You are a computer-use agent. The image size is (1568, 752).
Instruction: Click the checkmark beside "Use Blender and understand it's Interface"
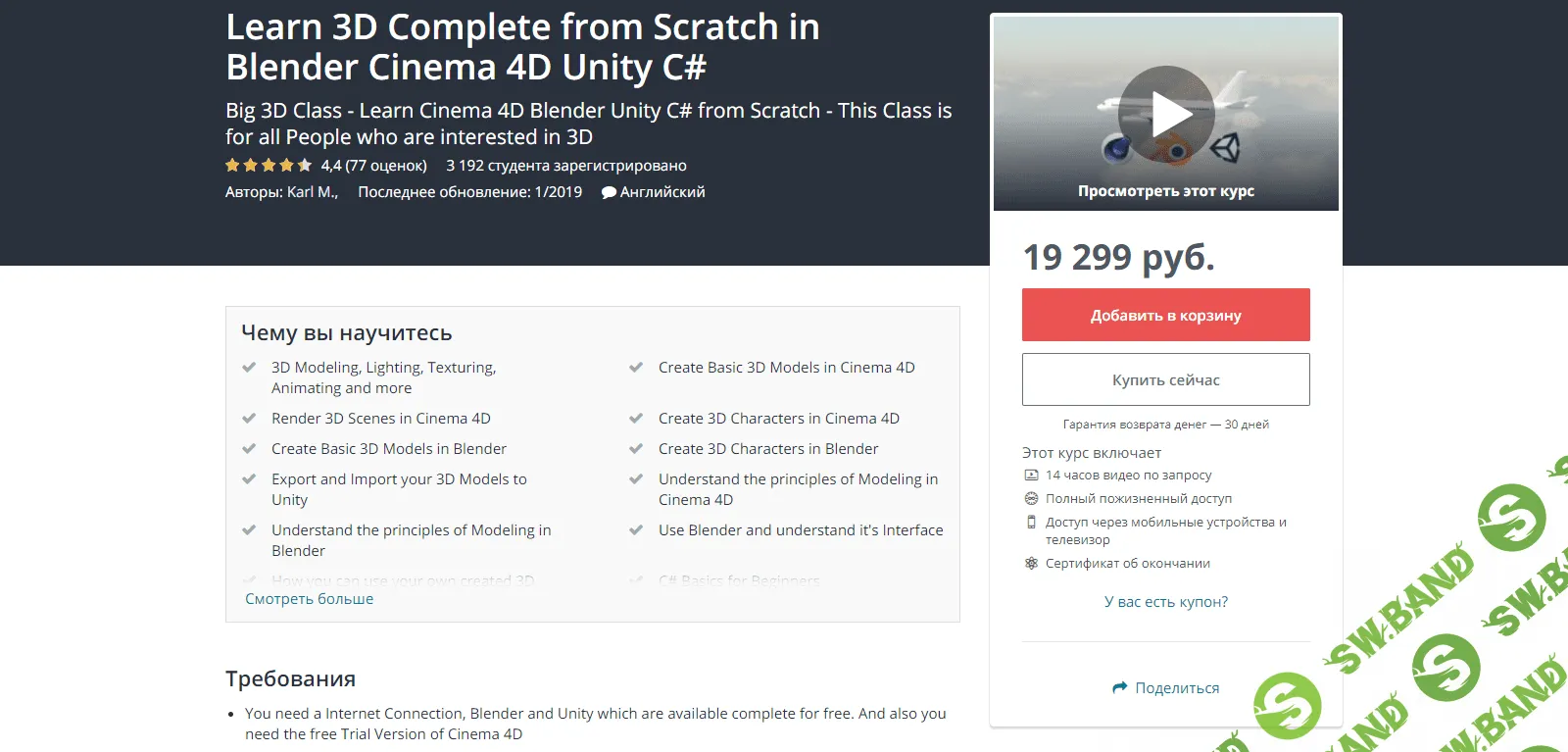pyautogui.click(x=635, y=528)
